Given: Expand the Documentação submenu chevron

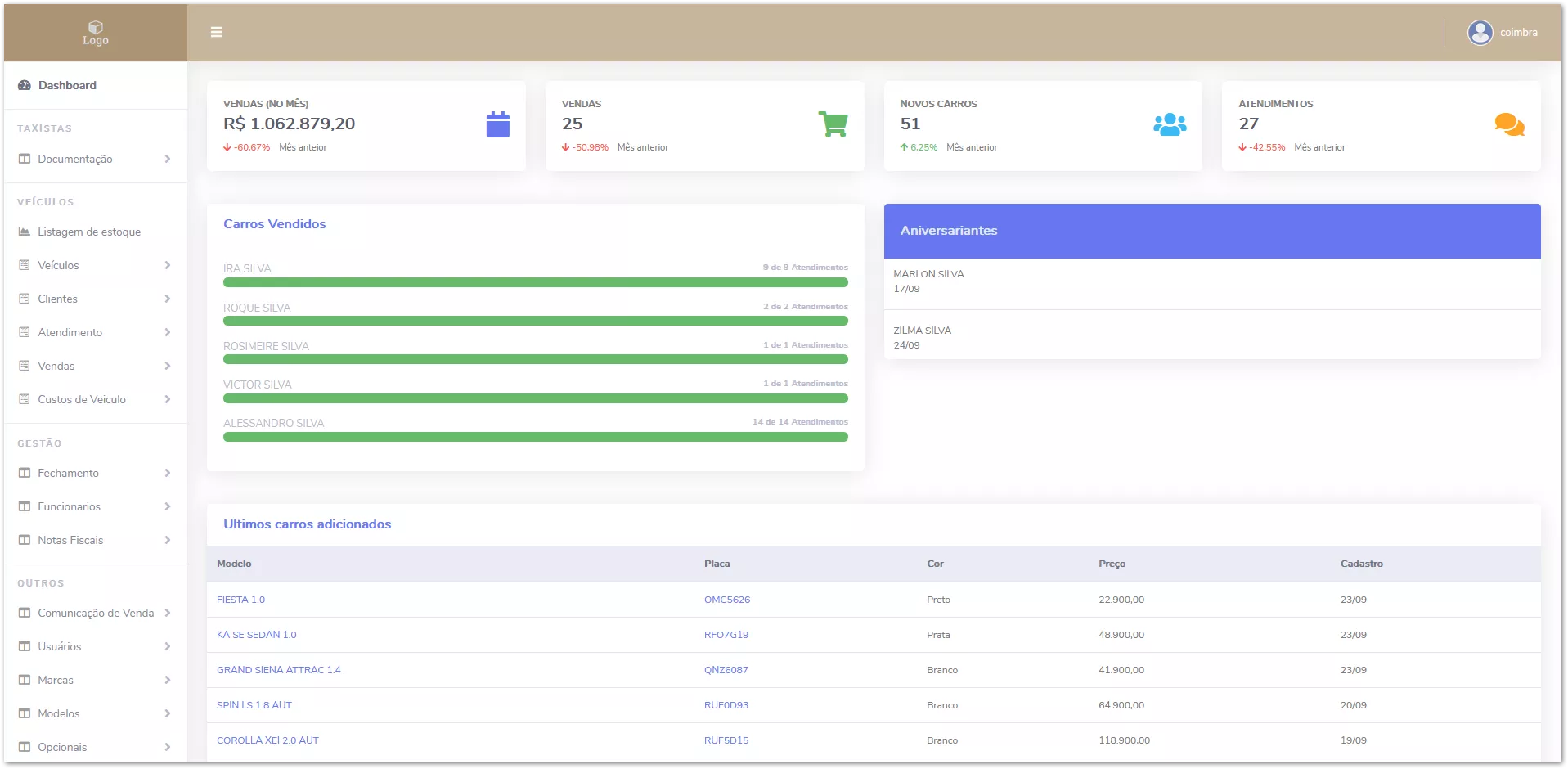Looking at the screenshot, I should 167,159.
